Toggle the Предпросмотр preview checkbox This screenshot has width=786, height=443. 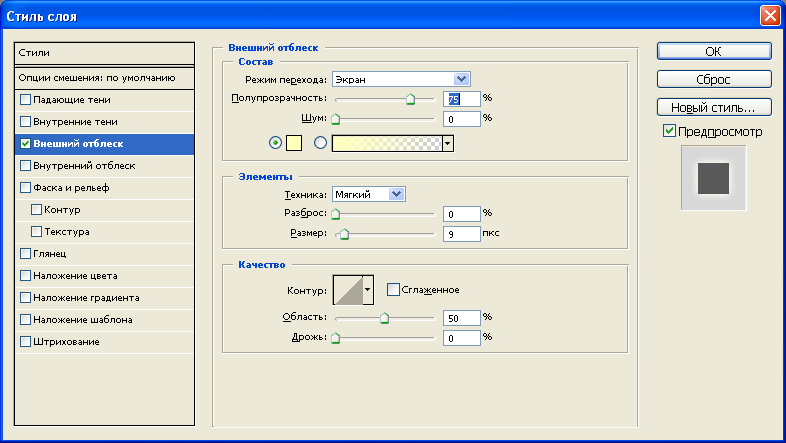click(x=669, y=131)
